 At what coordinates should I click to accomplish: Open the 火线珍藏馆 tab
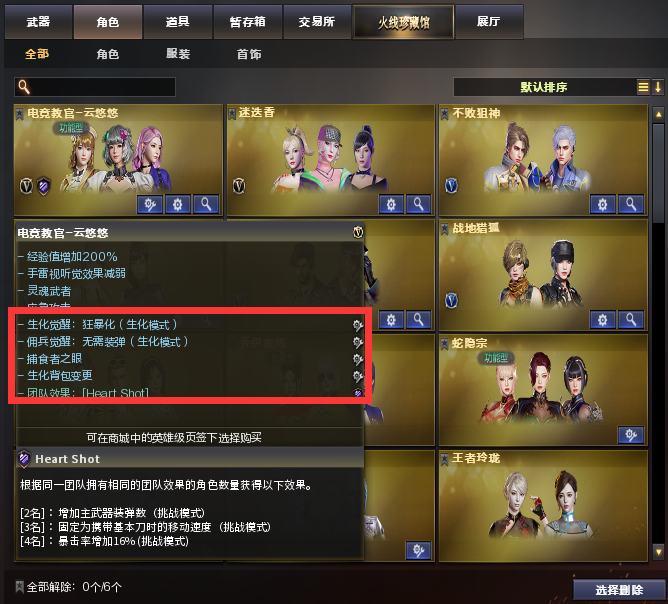[403, 22]
